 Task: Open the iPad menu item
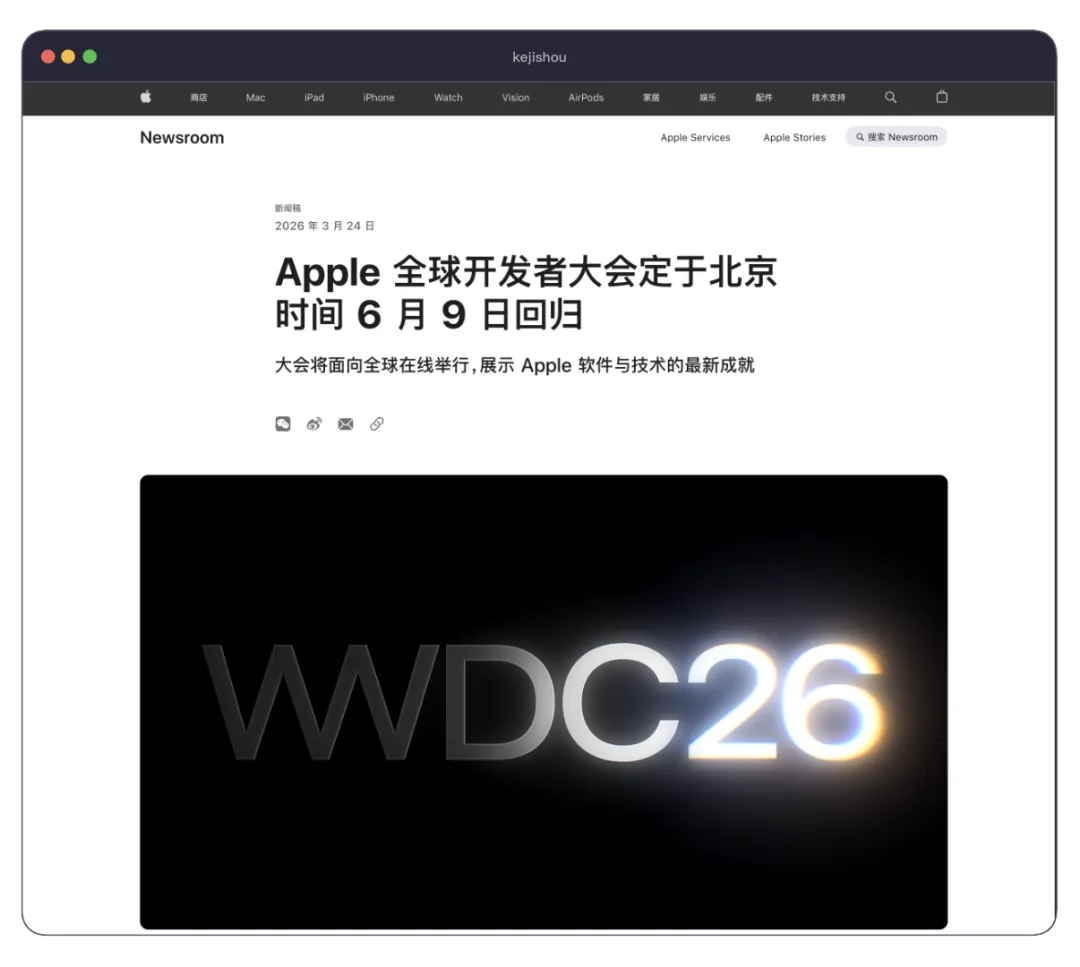pyautogui.click(x=314, y=98)
